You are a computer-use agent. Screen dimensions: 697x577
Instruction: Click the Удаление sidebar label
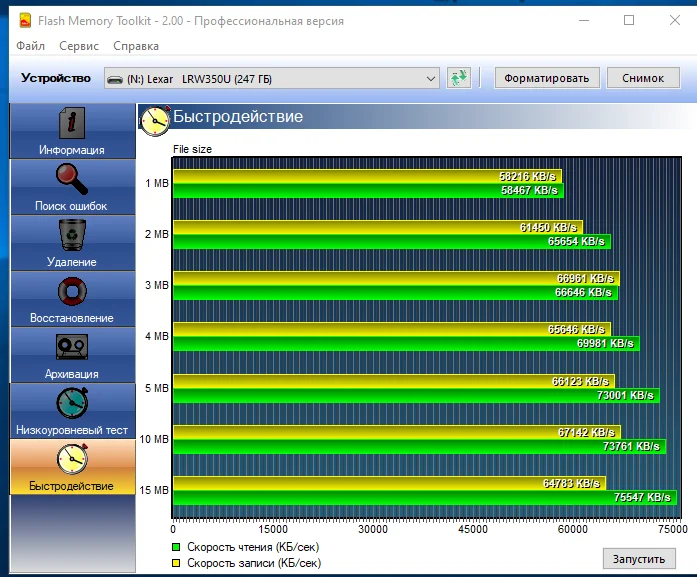72,262
